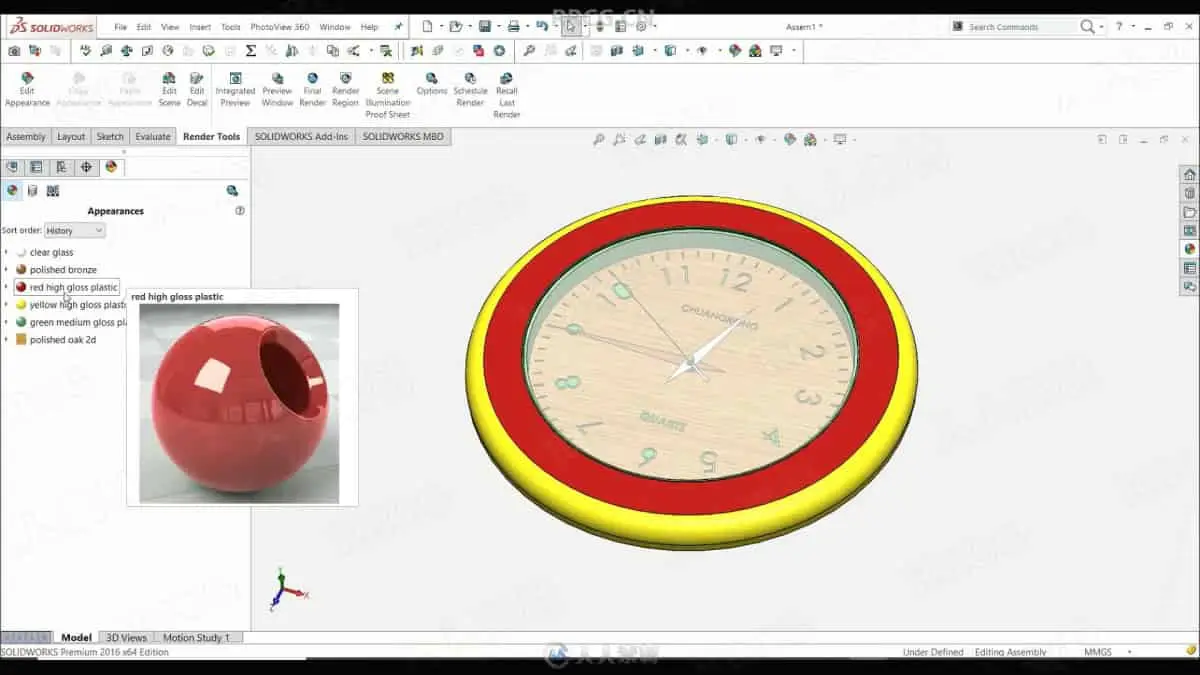1200x675 pixels.
Task: Click the camera snapshot icon in the second toolbar
Action: (x=14, y=50)
